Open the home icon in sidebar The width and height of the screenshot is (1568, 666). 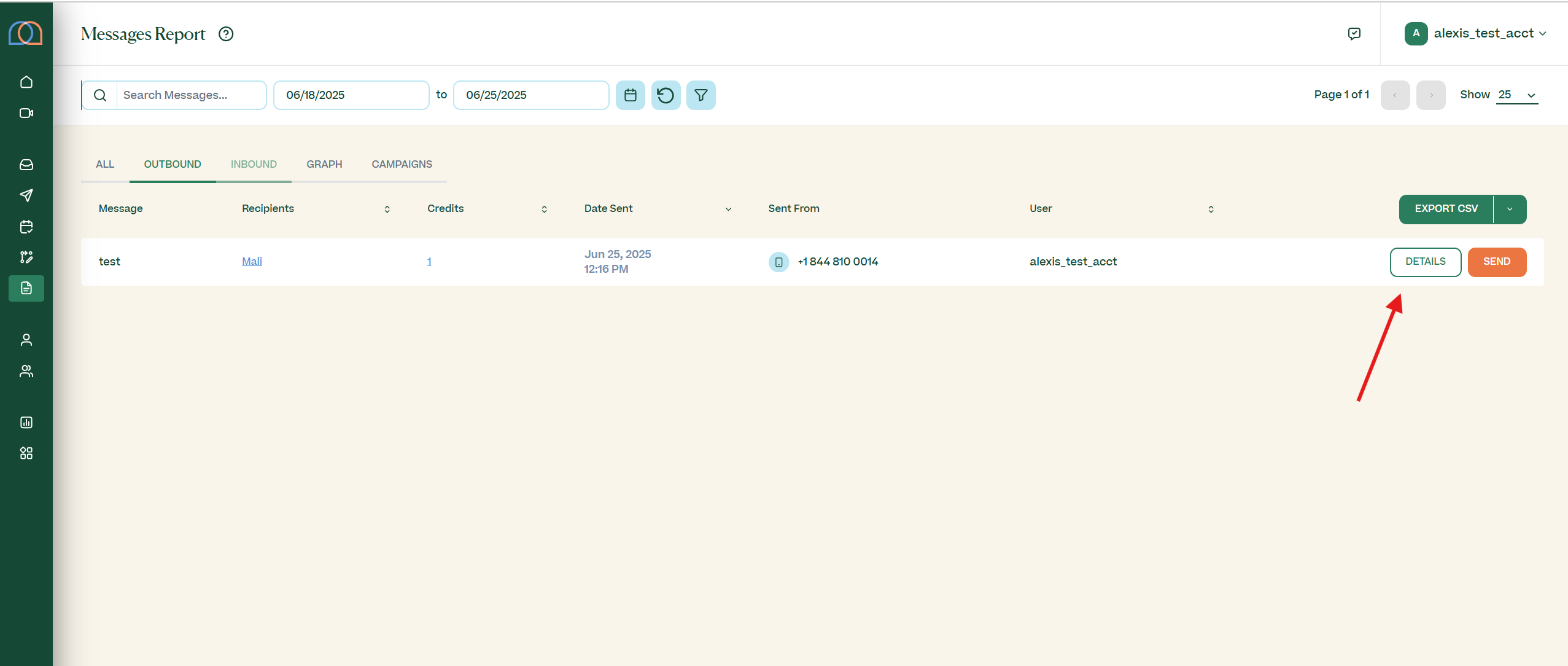[x=26, y=82]
